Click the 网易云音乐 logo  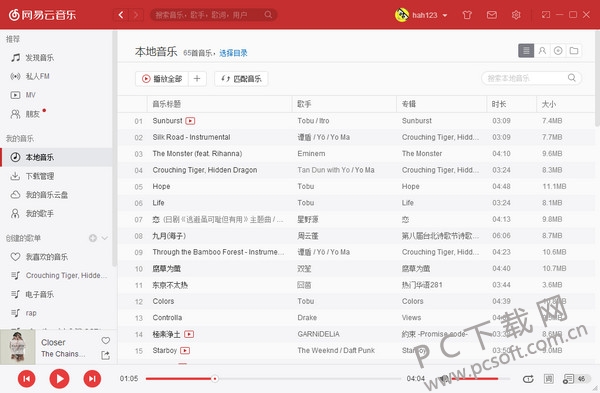click(42, 15)
